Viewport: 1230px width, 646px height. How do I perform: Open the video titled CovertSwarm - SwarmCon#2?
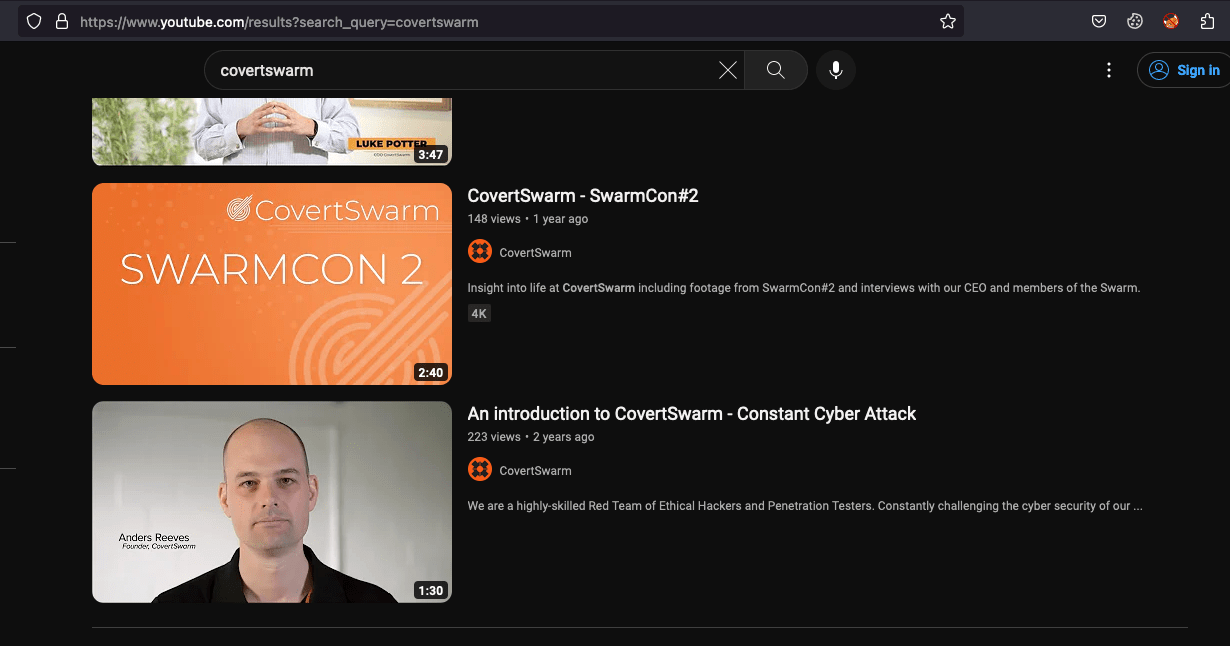pyautogui.click(x=583, y=196)
